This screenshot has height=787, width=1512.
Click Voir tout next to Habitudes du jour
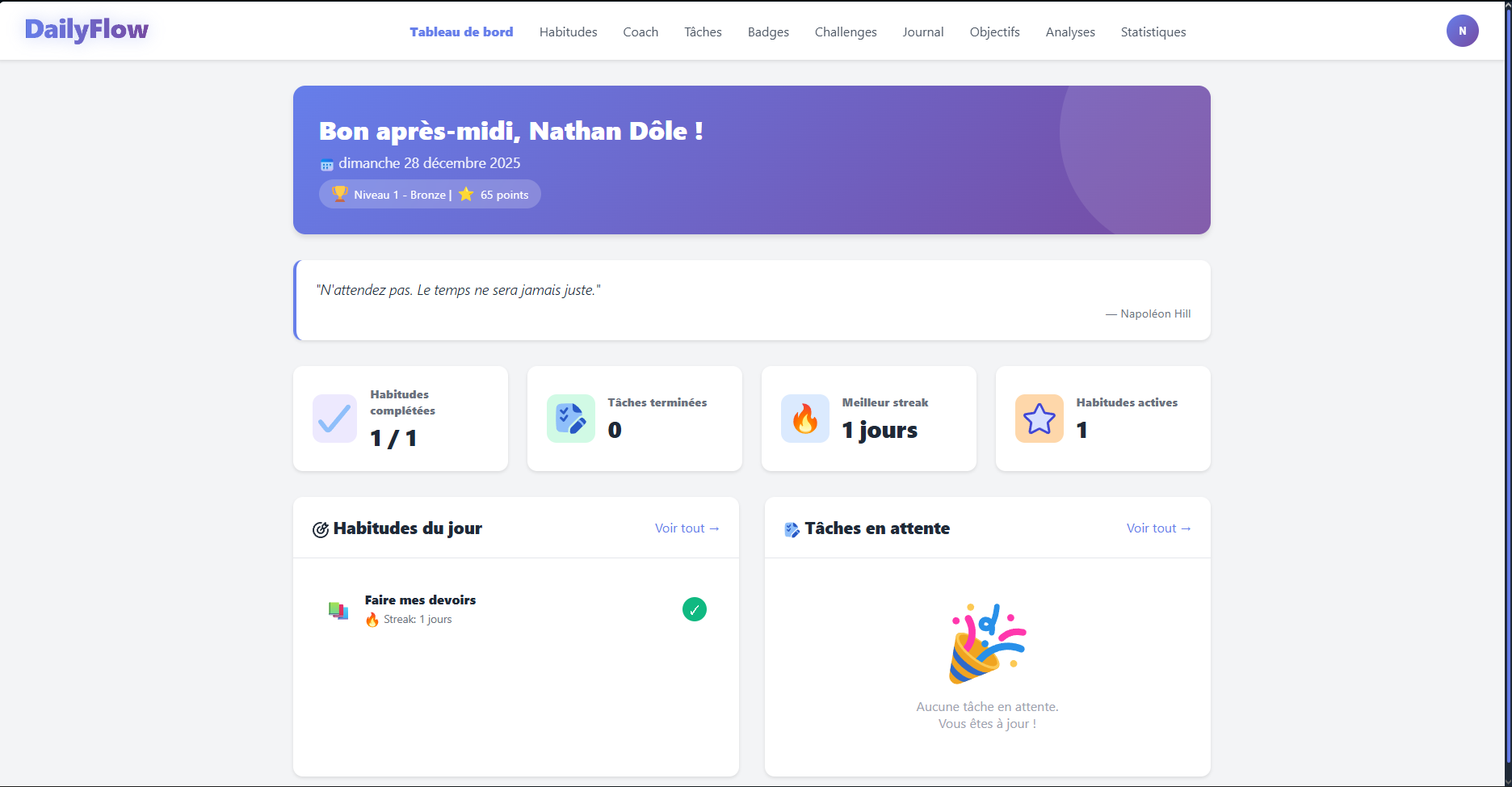[x=687, y=528]
